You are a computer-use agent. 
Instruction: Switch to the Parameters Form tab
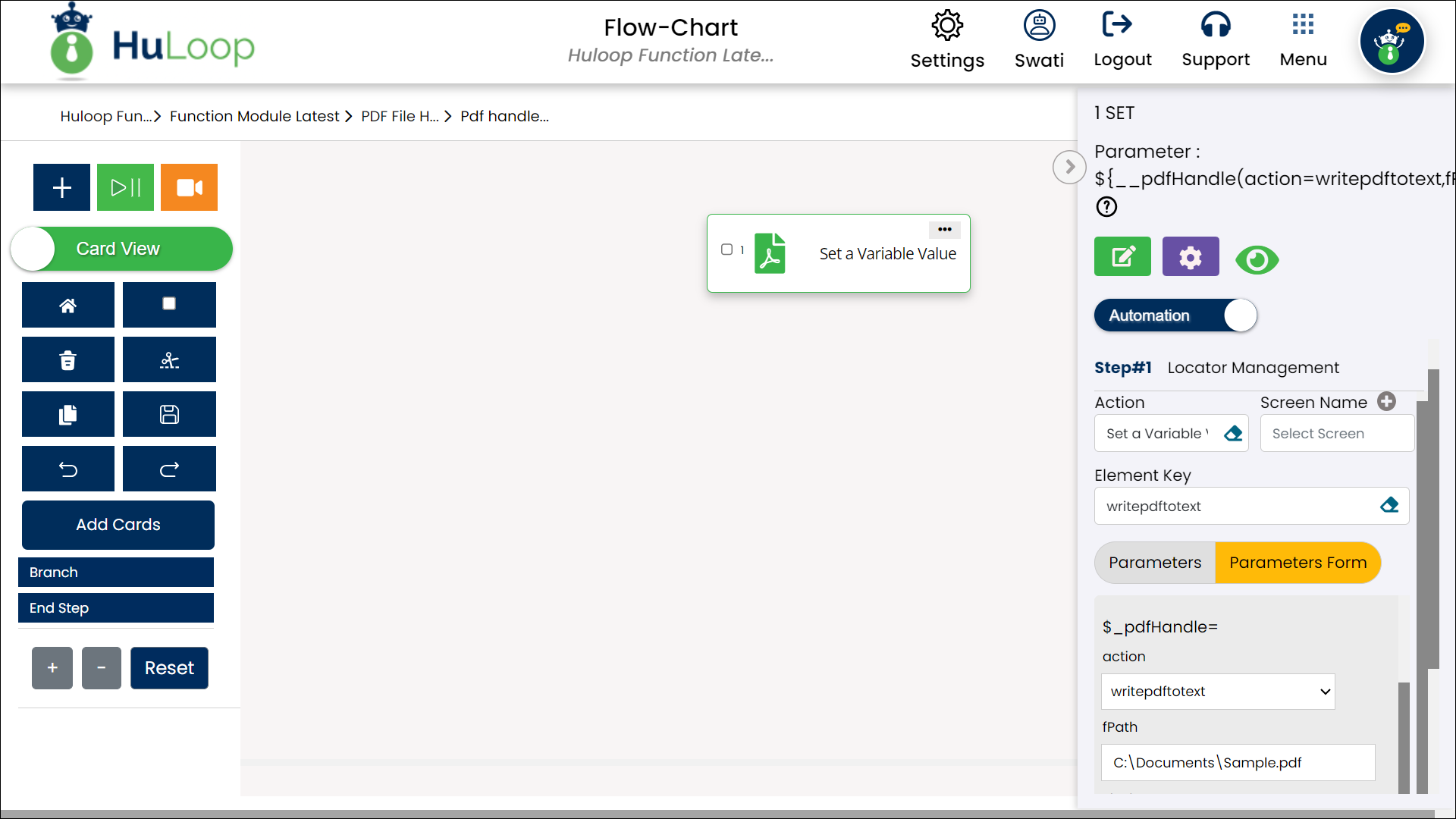pos(1298,563)
